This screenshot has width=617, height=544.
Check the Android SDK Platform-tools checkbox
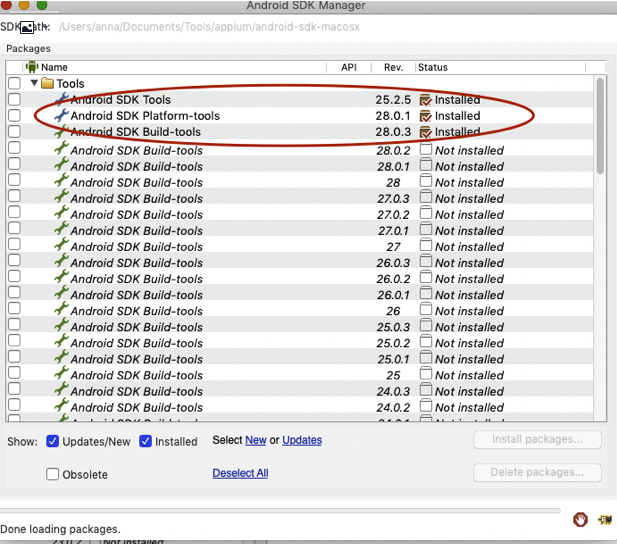click(14, 115)
